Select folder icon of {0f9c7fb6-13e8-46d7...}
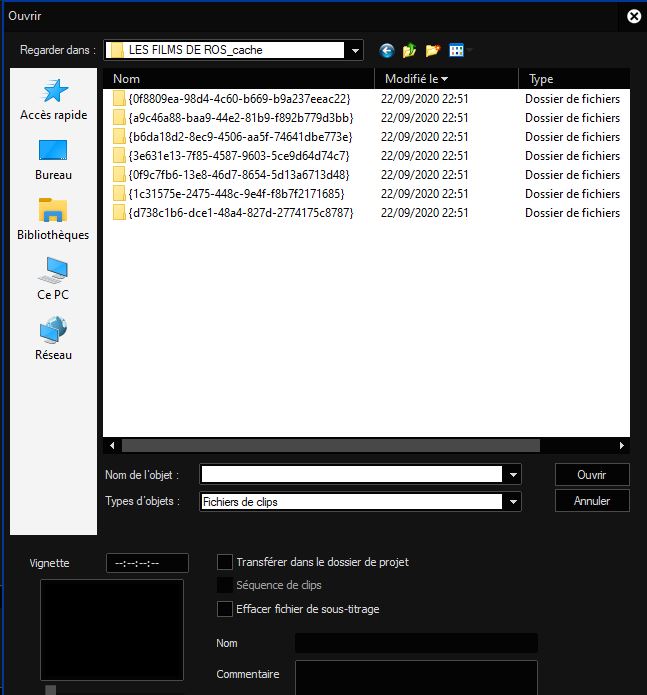Screen dimensions: 647x695 coord(119,175)
